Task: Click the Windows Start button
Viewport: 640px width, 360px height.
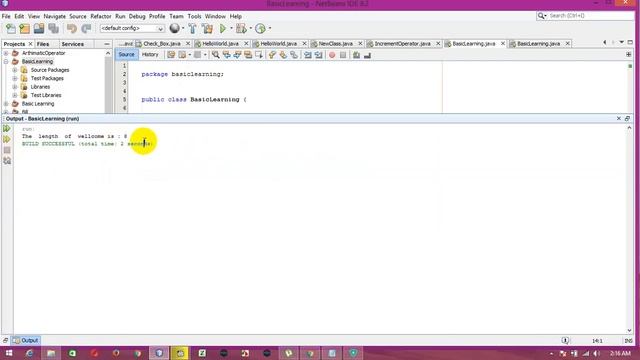Action: click(x=9, y=353)
